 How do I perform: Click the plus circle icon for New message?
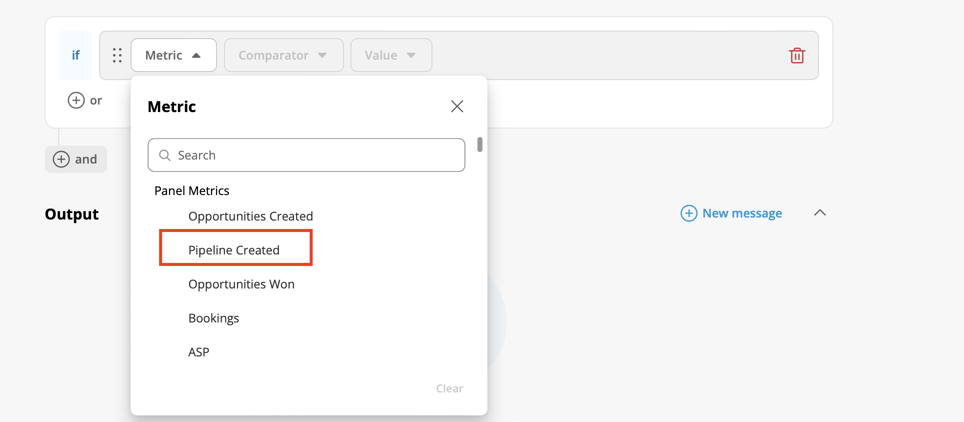click(x=689, y=213)
